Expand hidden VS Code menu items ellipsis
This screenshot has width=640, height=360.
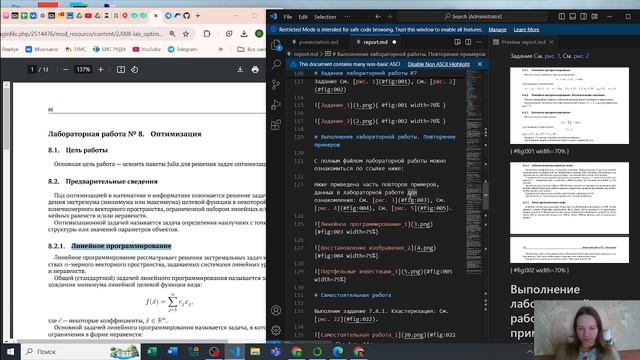tap(347, 17)
